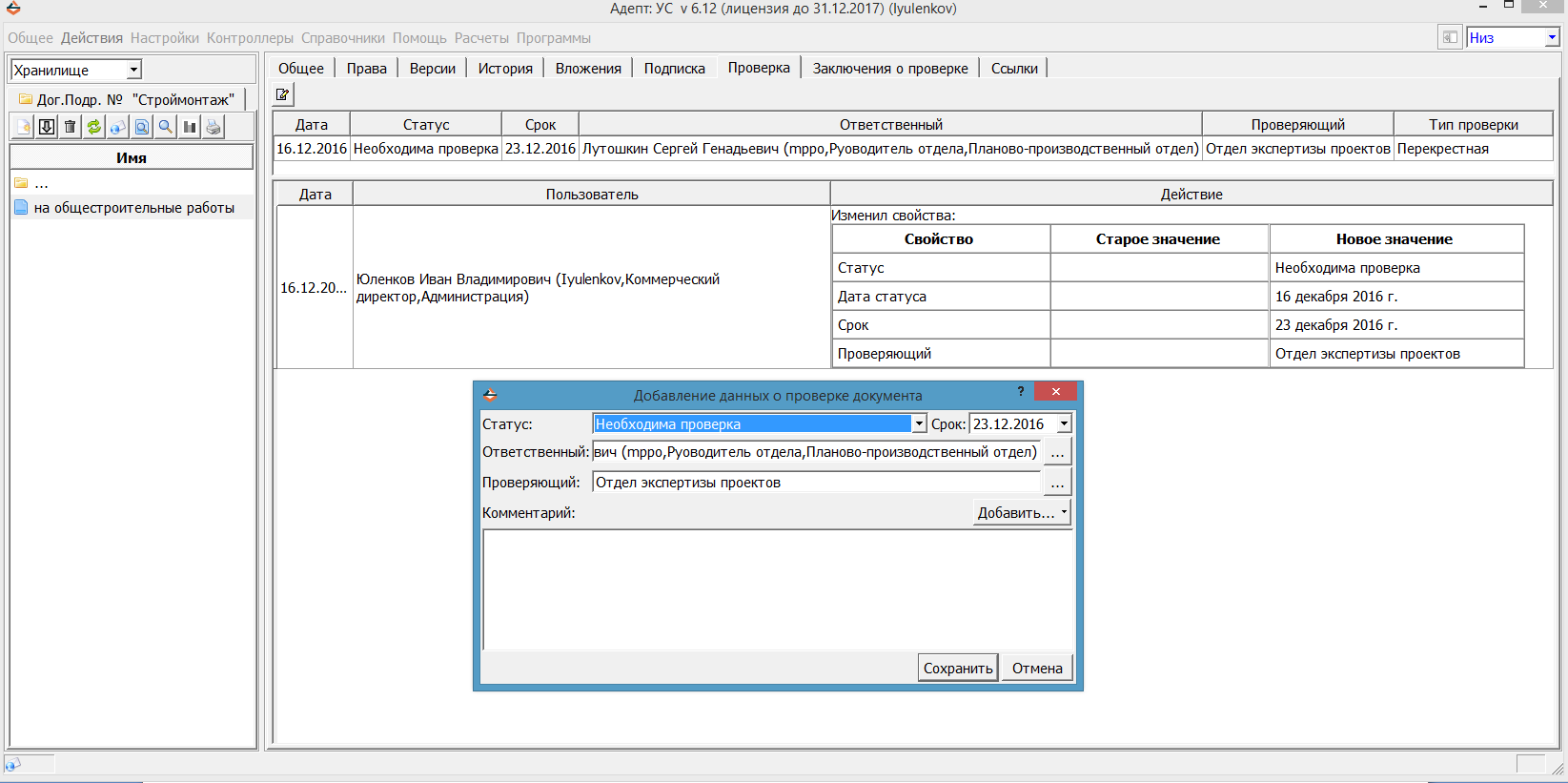Click the application logo in title bar
This screenshot has height=783, width=1568.
coord(13,9)
